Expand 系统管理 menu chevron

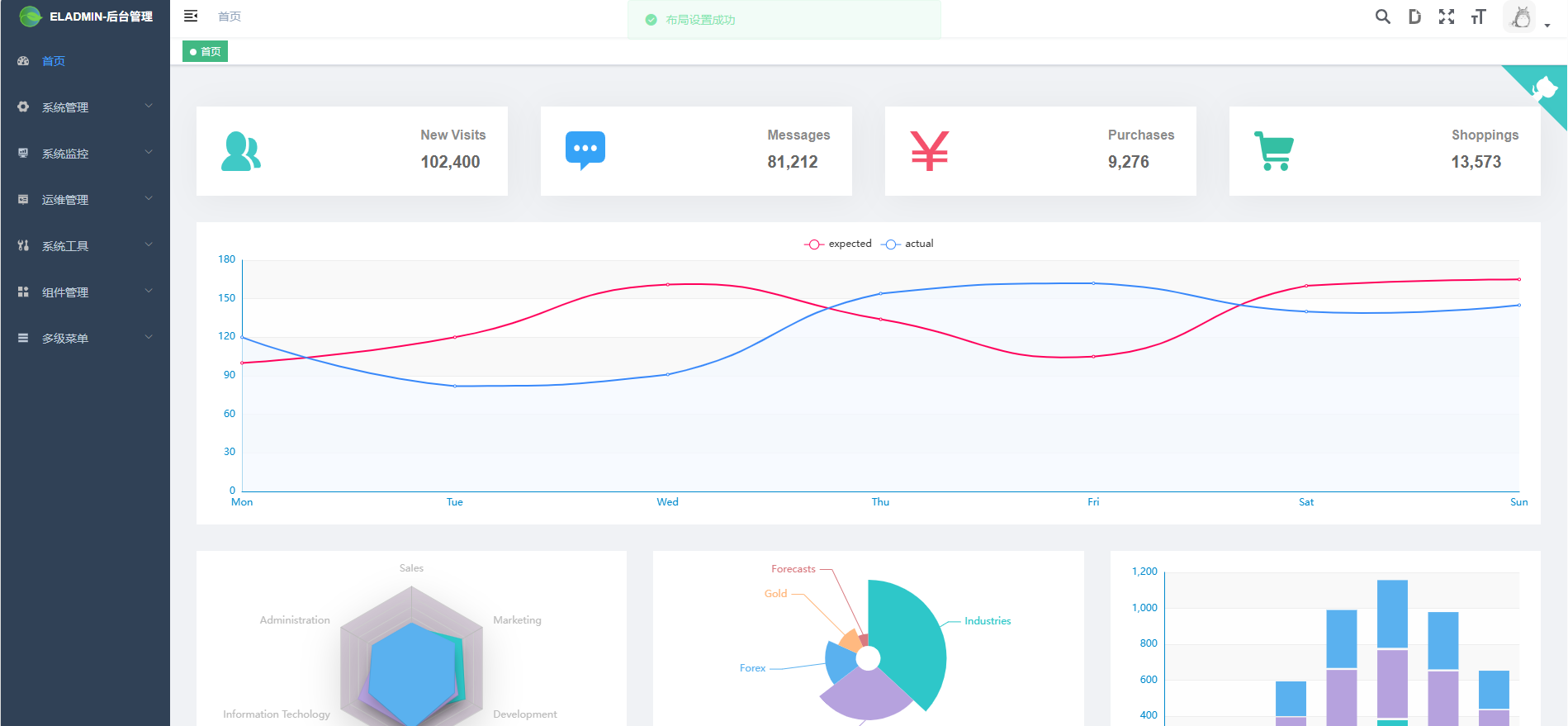149,106
